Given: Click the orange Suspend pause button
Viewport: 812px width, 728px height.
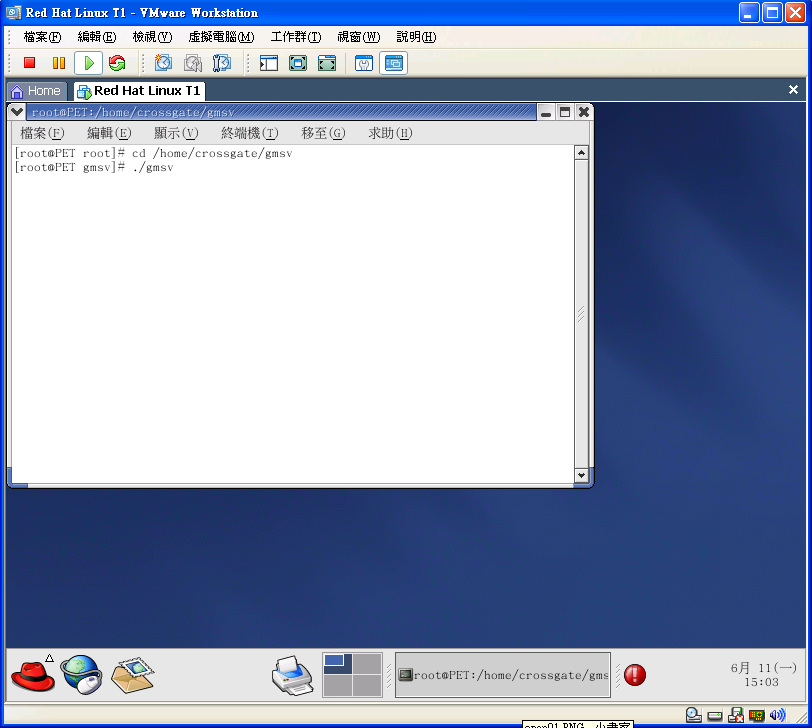Looking at the screenshot, I should pos(59,63).
